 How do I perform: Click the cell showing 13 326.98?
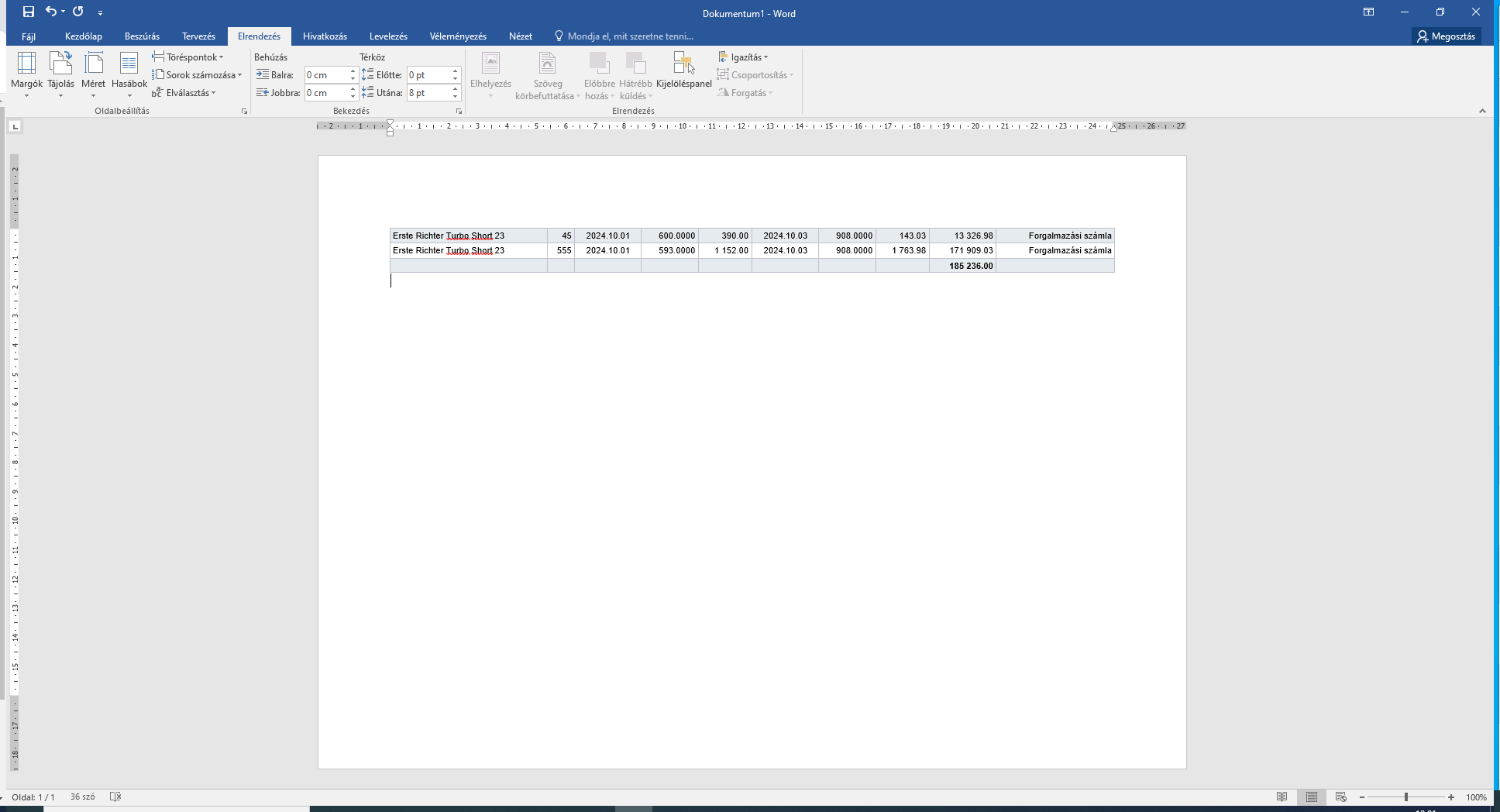pyautogui.click(x=962, y=236)
